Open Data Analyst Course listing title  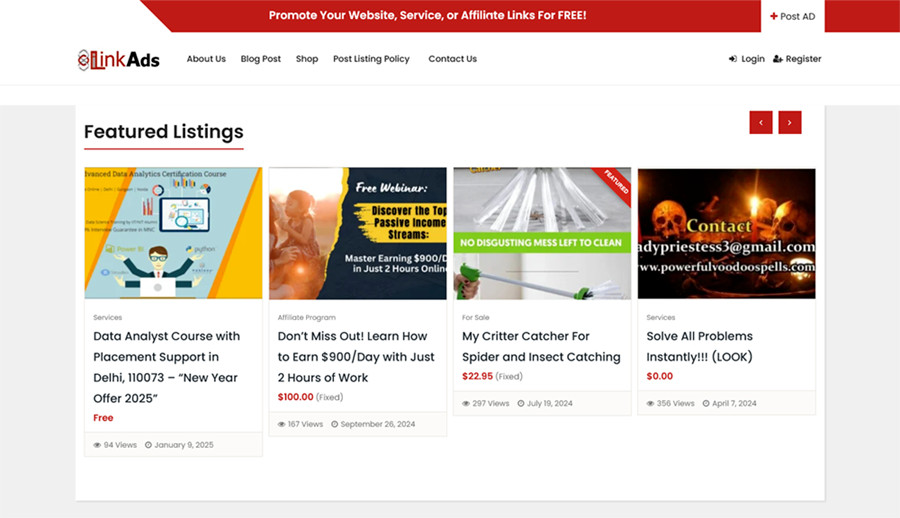pyautogui.click(x=166, y=367)
